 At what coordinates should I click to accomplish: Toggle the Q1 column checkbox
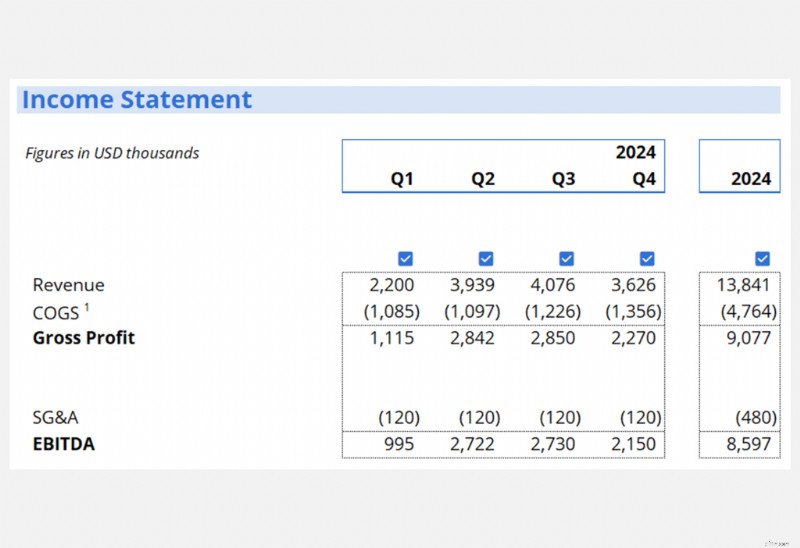click(x=405, y=259)
